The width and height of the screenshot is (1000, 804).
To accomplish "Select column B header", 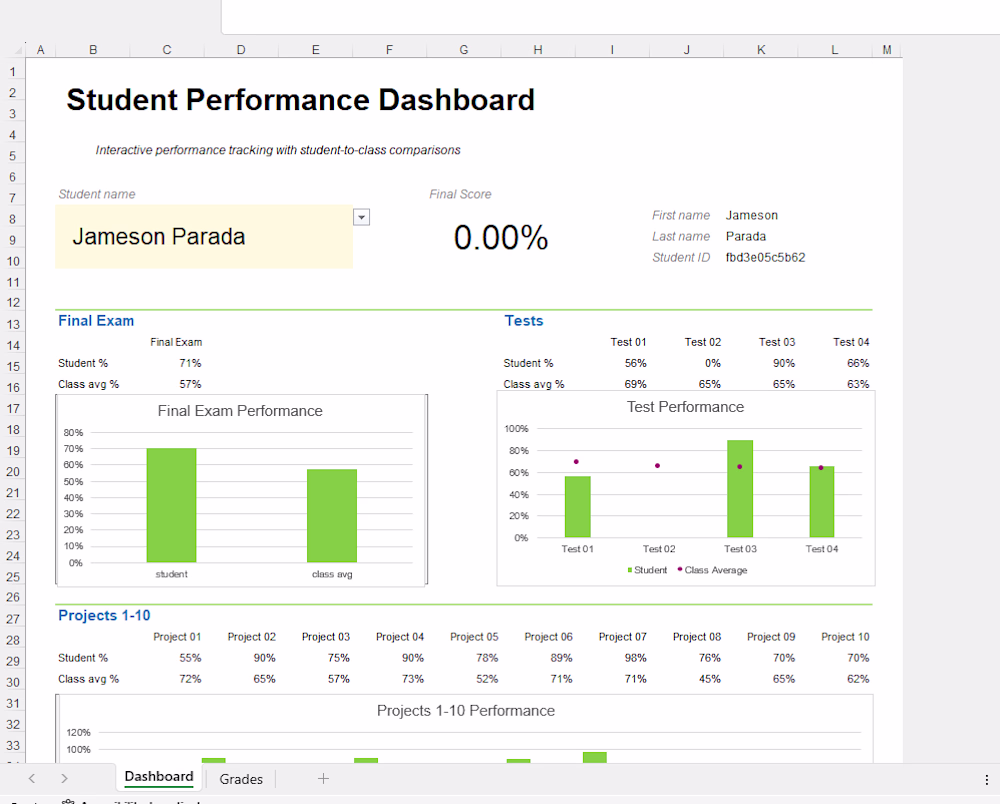I will click(x=93, y=50).
